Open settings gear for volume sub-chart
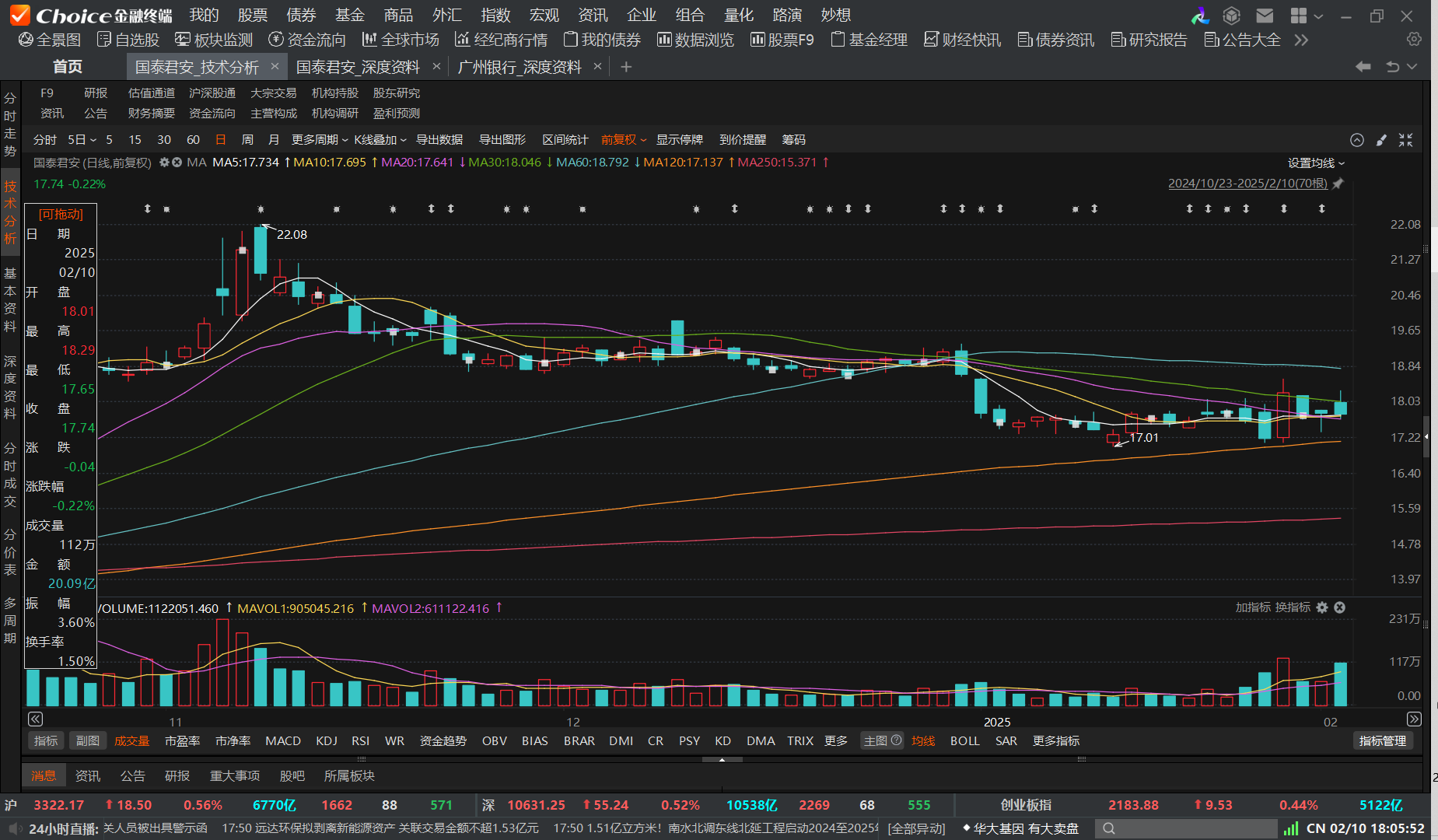1438x840 pixels. [x=1322, y=607]
